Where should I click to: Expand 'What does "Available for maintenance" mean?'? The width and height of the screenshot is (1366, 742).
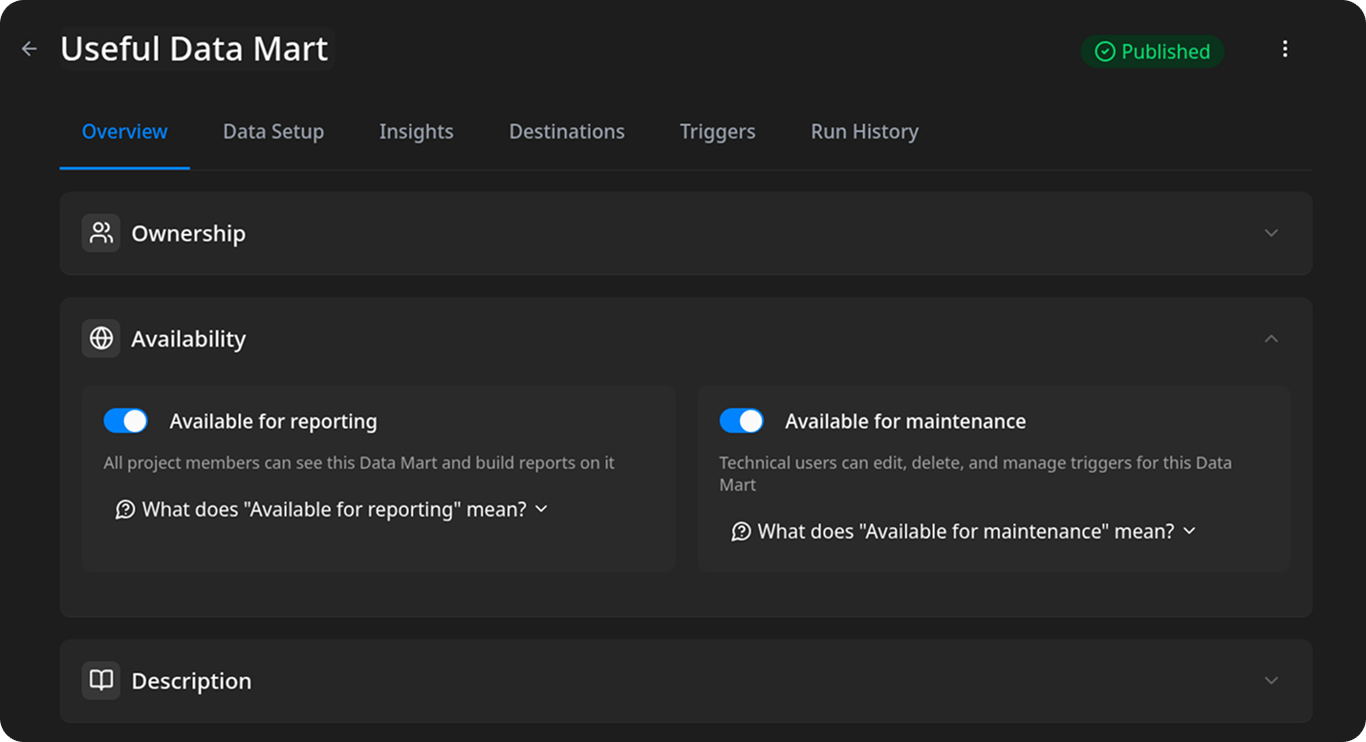(x=966, y=531)
